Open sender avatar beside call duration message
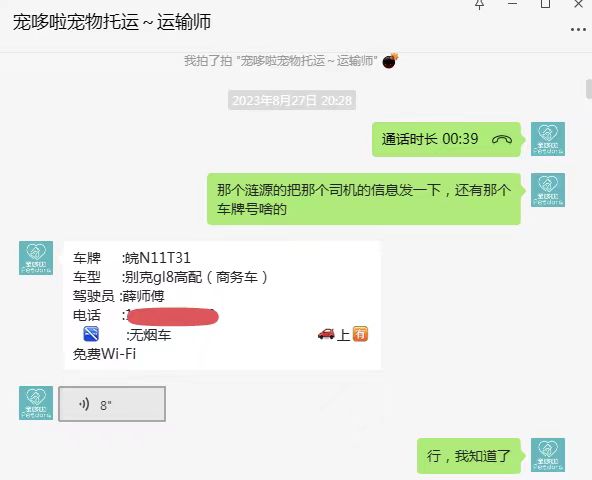 click(x=548, y=139)
